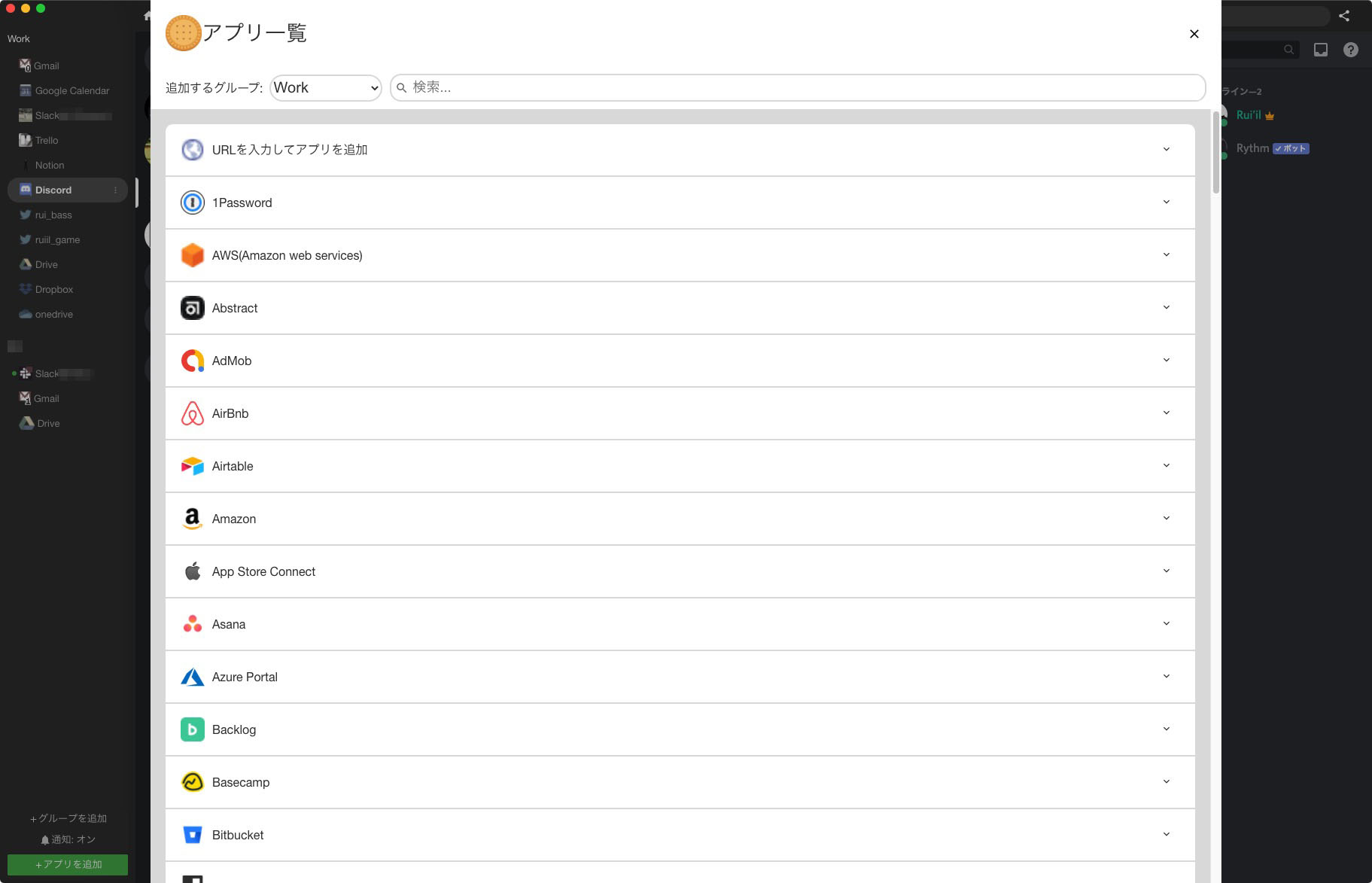Click +グループを追加 to add a group
Screen dimensions: 1372x883
click(68, 818)
